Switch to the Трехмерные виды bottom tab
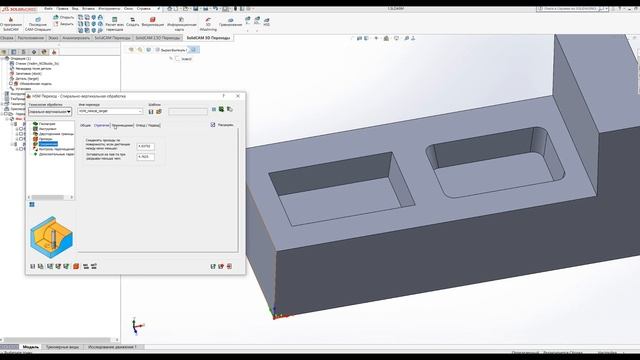640x360 pixels. 62,347
